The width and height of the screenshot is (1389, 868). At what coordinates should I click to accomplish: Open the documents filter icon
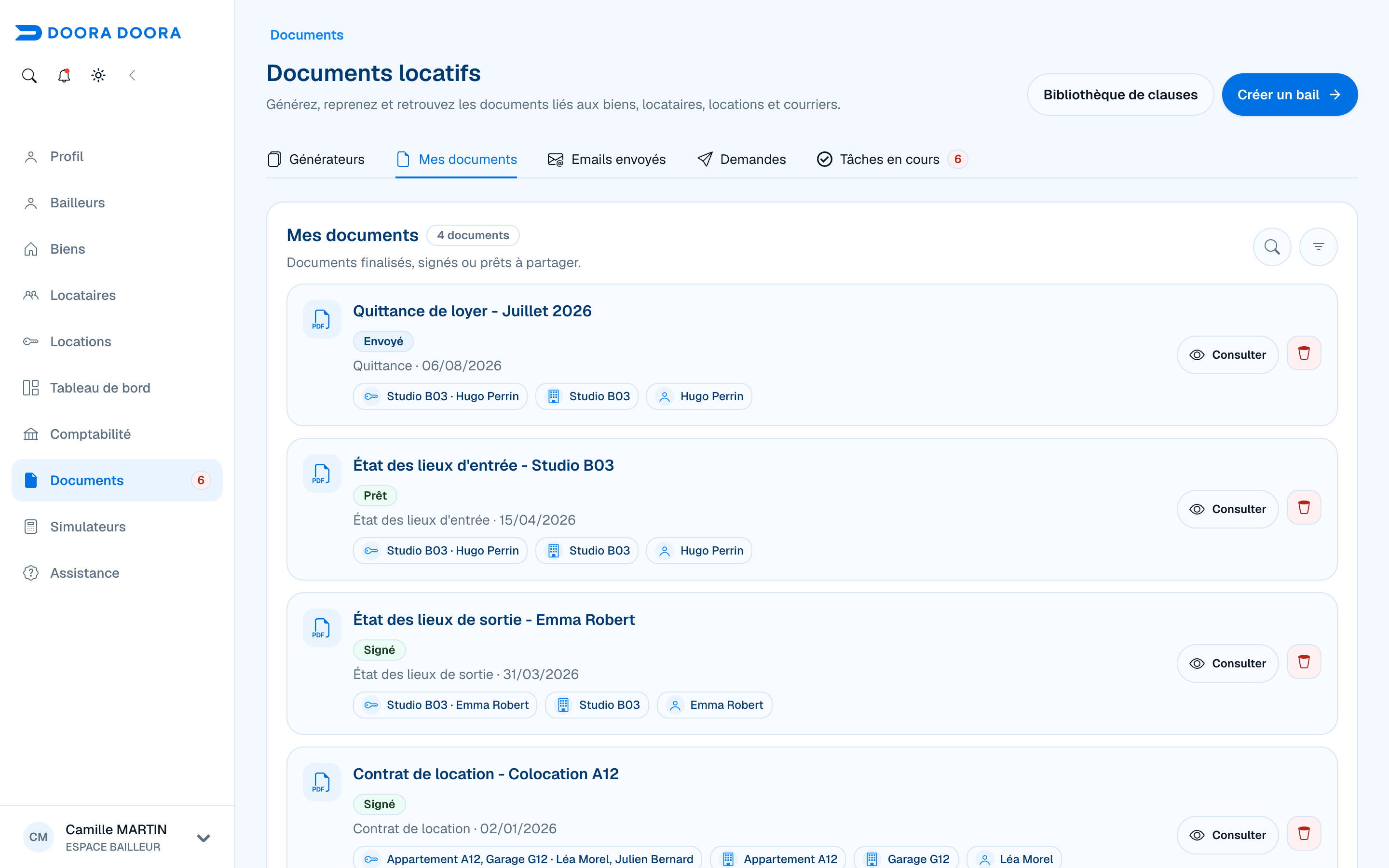coord(1319,247)
